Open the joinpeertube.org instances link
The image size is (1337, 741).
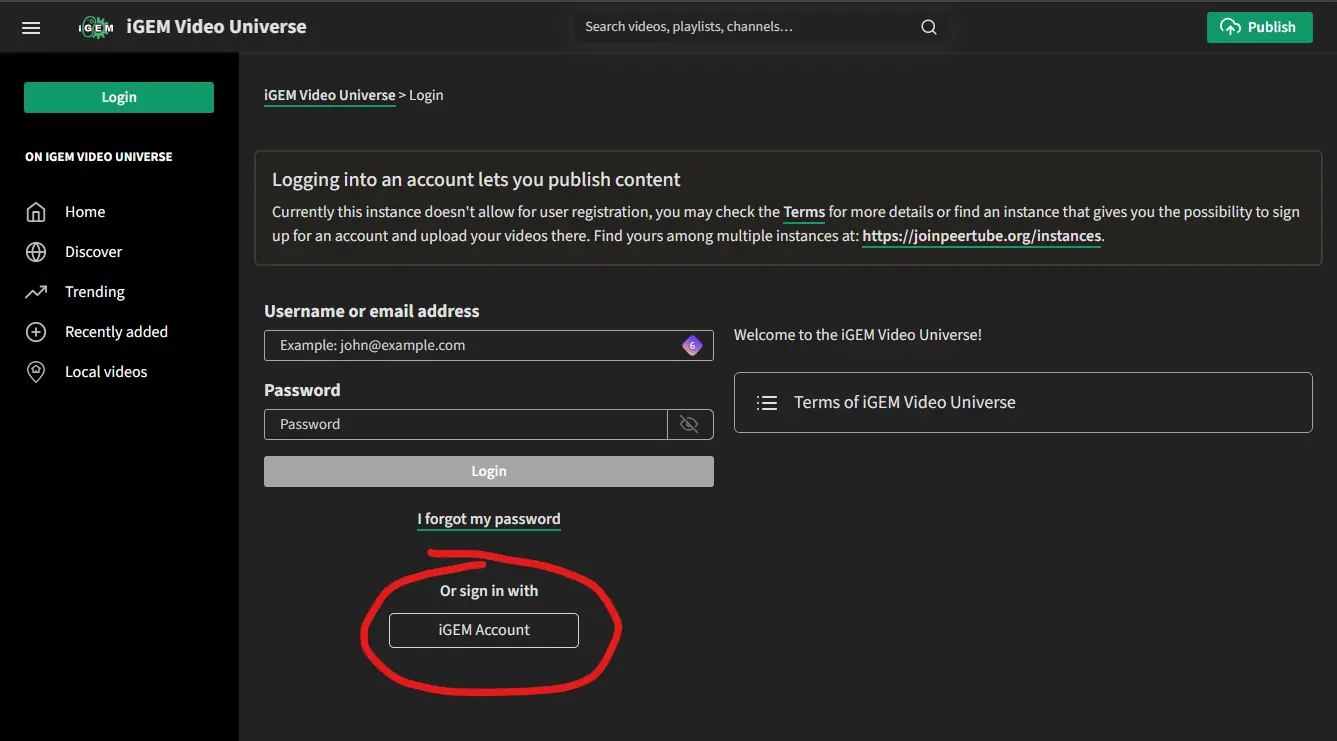coord(981,237)
